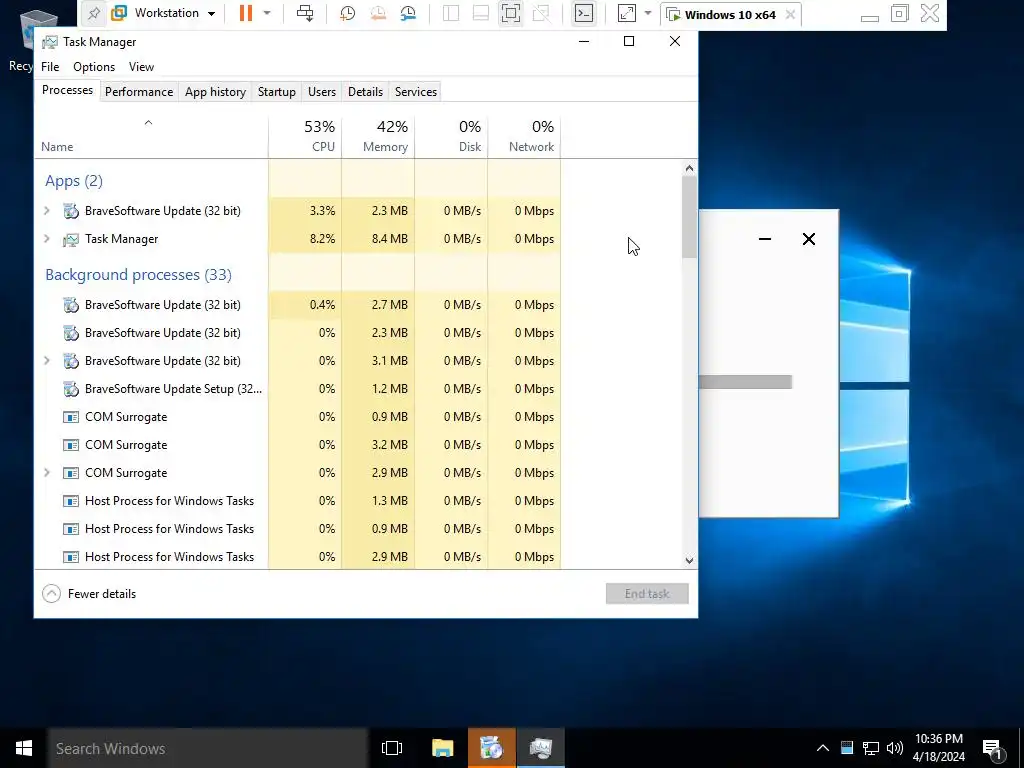The image size is (1024, 768).
Task: Click the scroll-down arrow in process list
Action: click(690, 560)
